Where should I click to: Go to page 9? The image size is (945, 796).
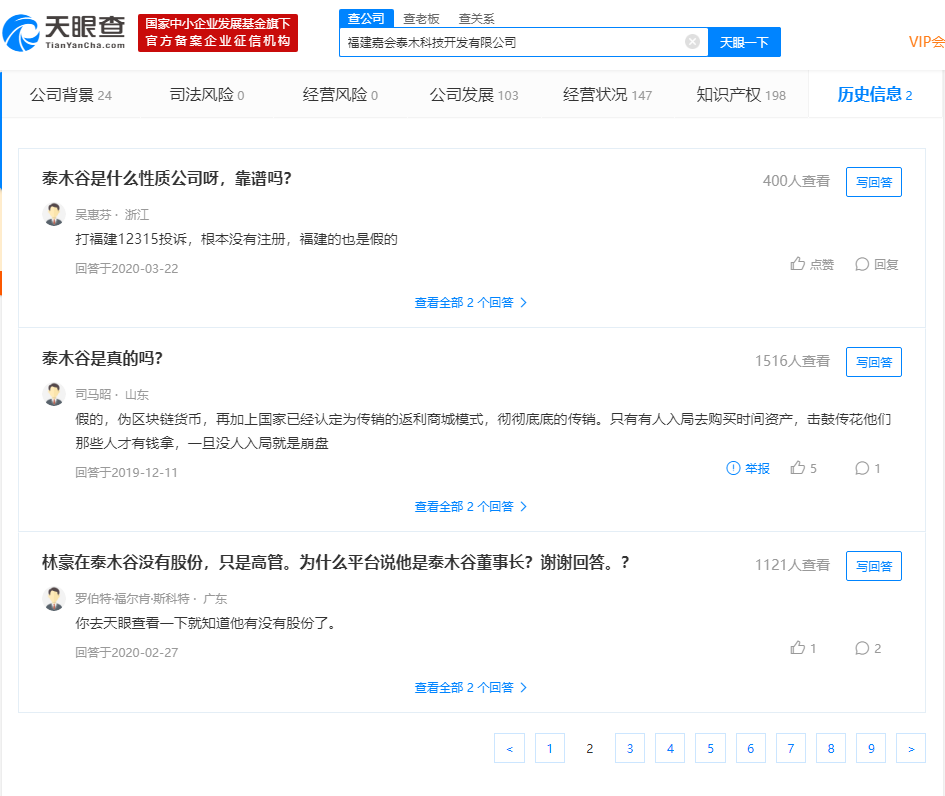click(x=871, y=748)
